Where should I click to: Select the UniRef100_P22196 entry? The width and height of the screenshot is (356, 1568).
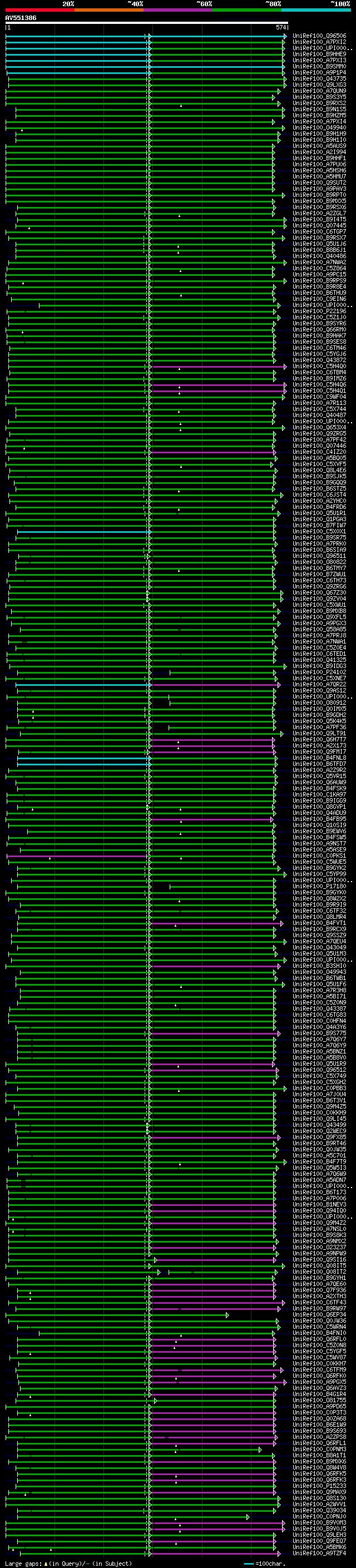319,311
